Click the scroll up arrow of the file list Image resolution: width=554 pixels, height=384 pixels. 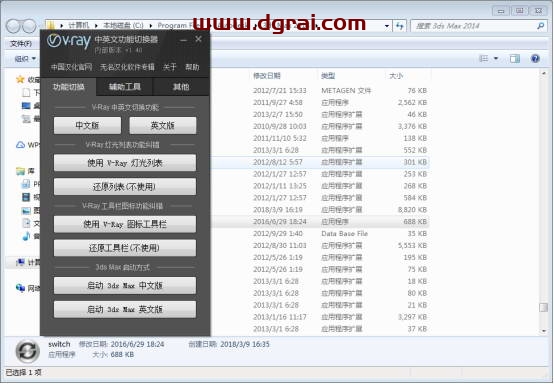click(x=543, y=73)
